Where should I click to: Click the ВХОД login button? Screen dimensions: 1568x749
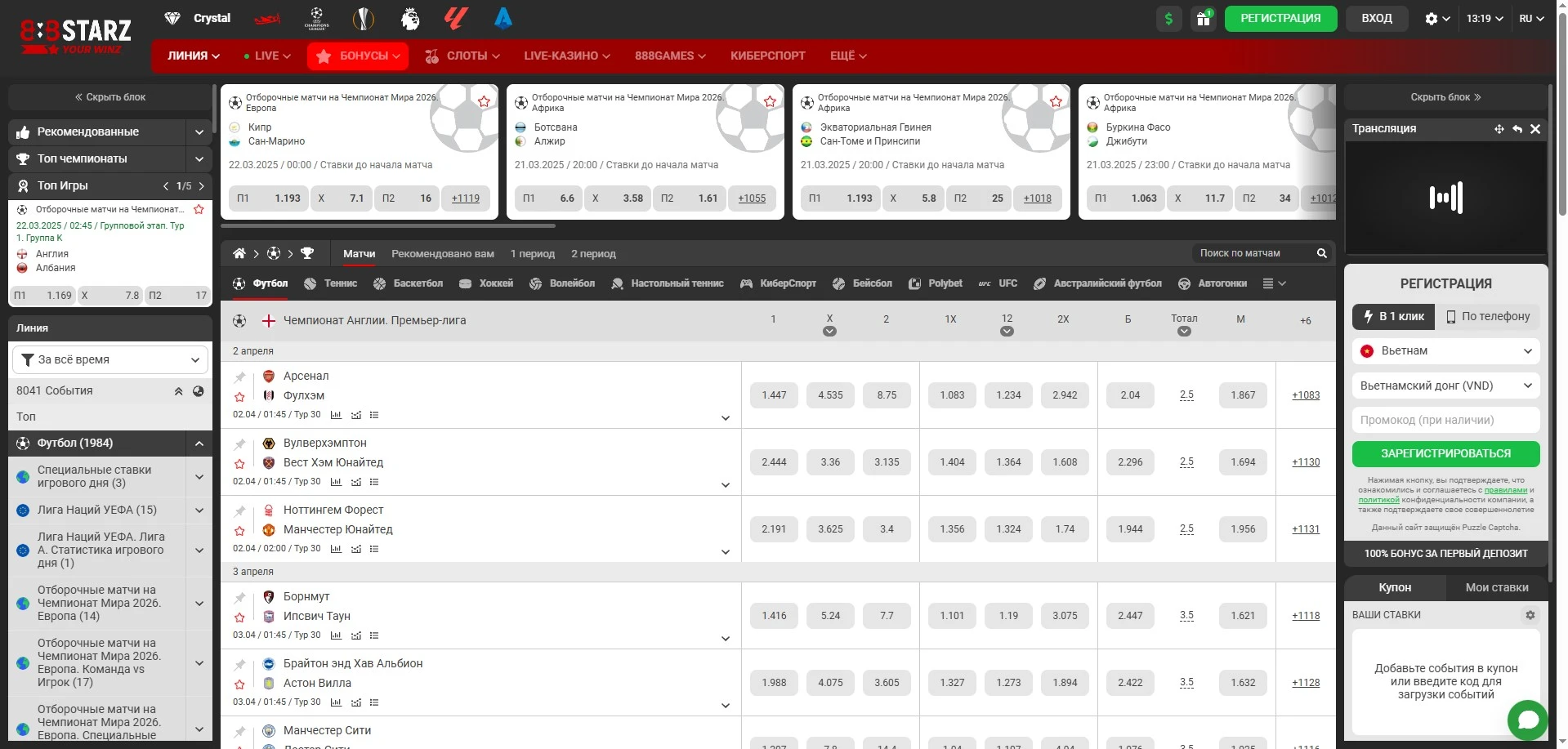[x=1377, y=18]
